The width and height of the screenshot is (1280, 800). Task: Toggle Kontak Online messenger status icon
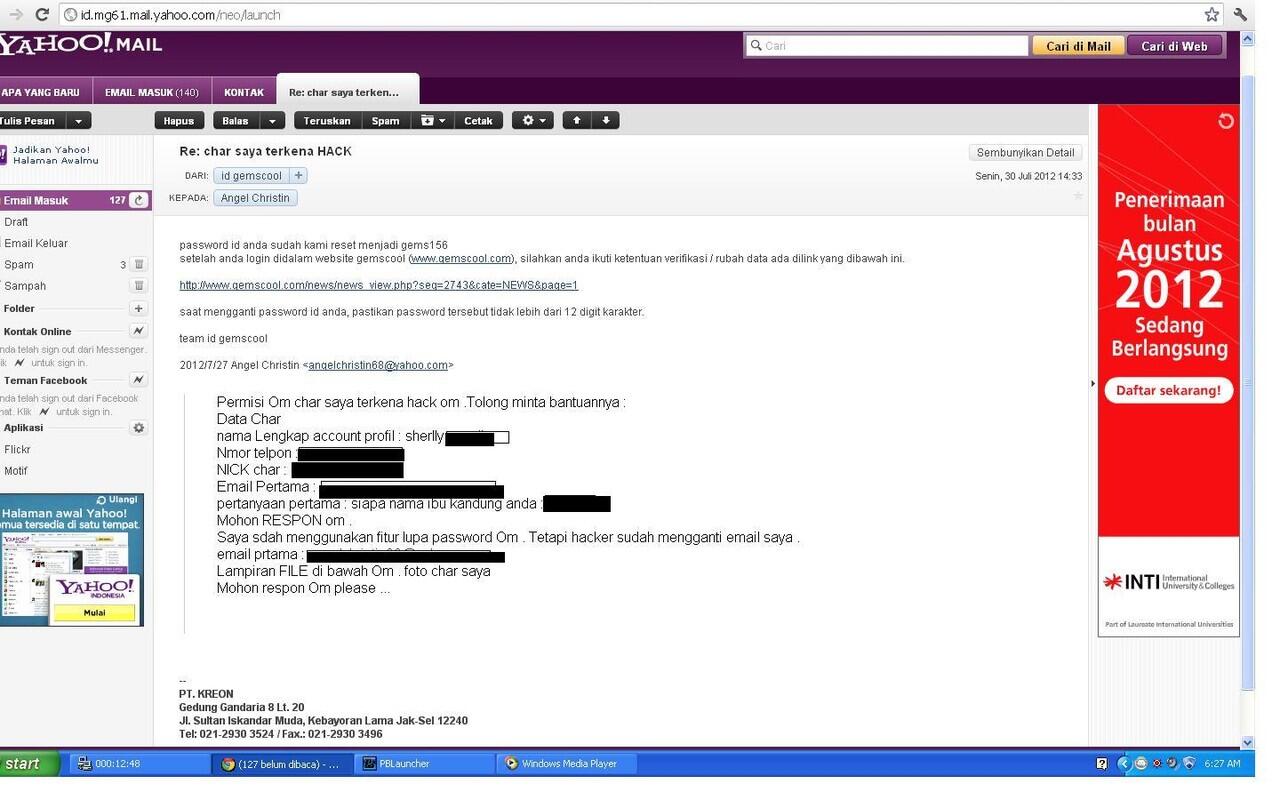pos(139,331)
